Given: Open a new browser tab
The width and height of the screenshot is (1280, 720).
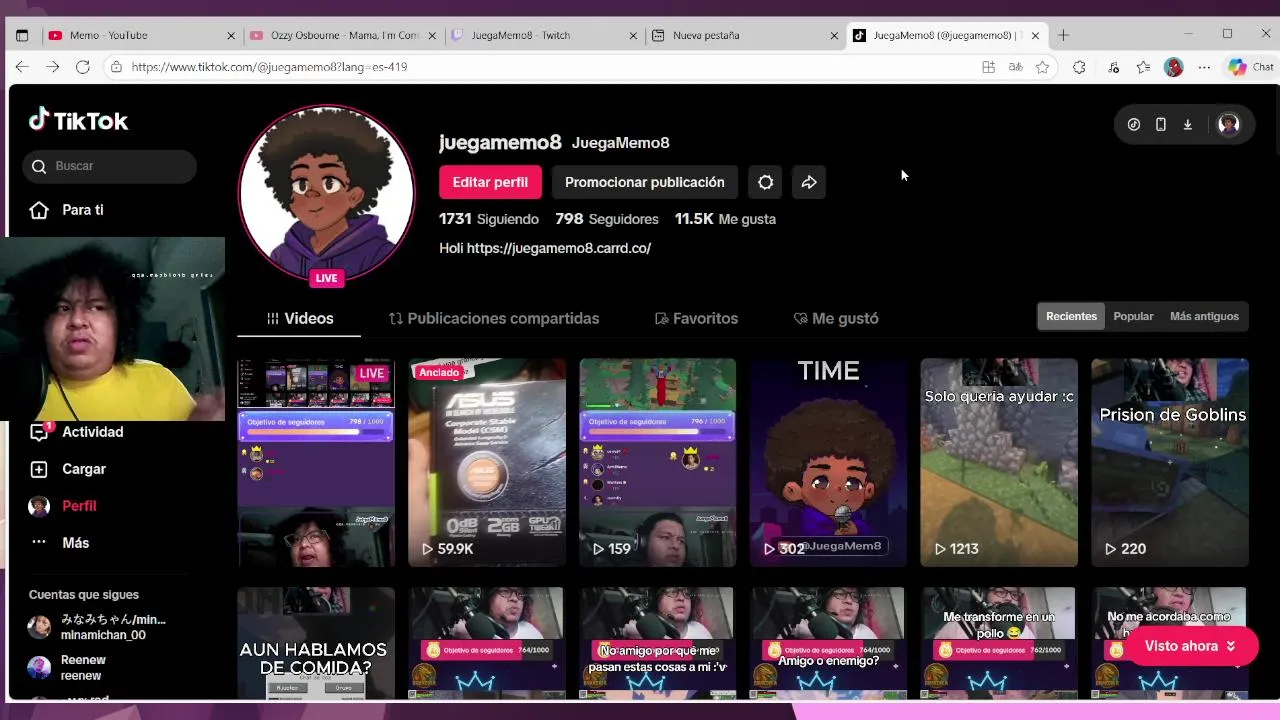Looking at the screenshot, I should [x=1063, y=35].
